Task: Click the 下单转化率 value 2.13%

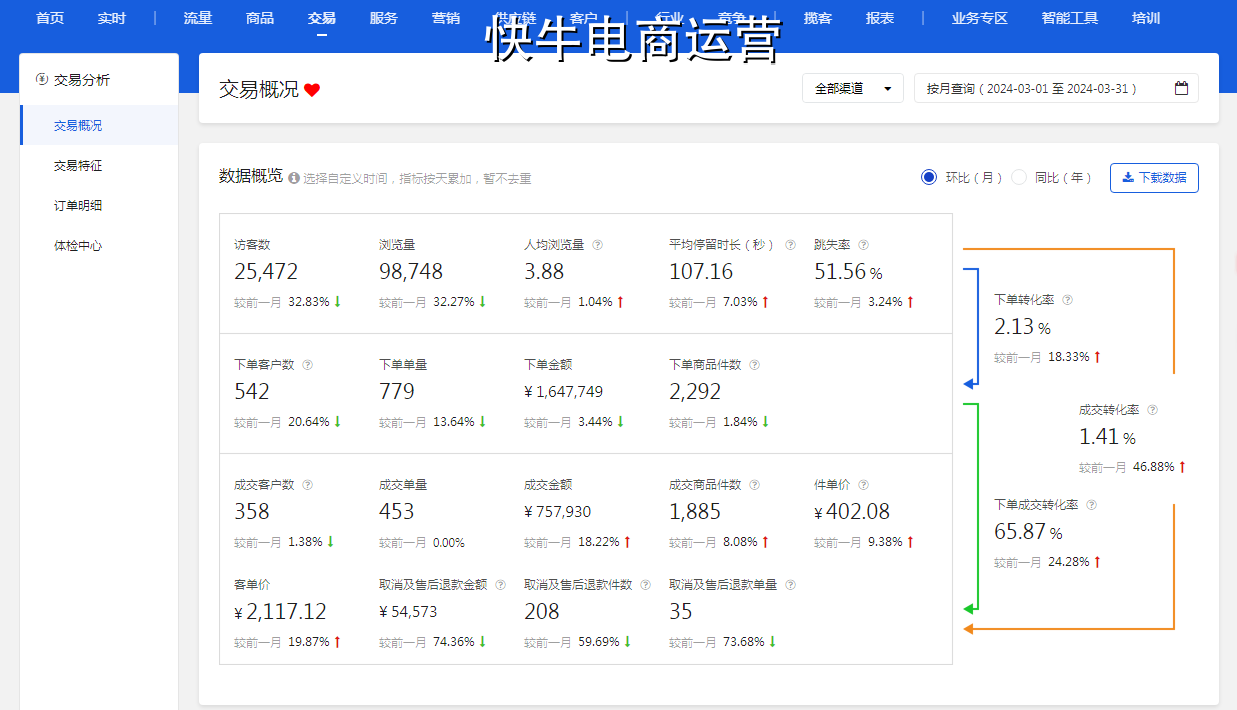Action: [1022, 327]
